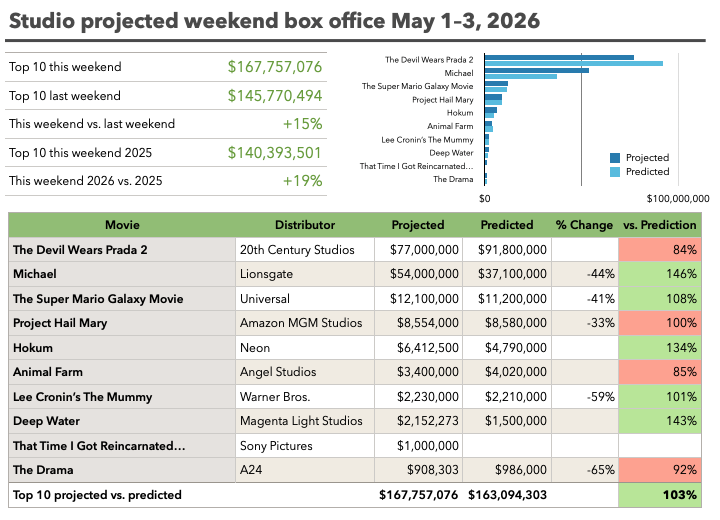Click the Magenta Light Studios distributor cell

click(305, 421)
